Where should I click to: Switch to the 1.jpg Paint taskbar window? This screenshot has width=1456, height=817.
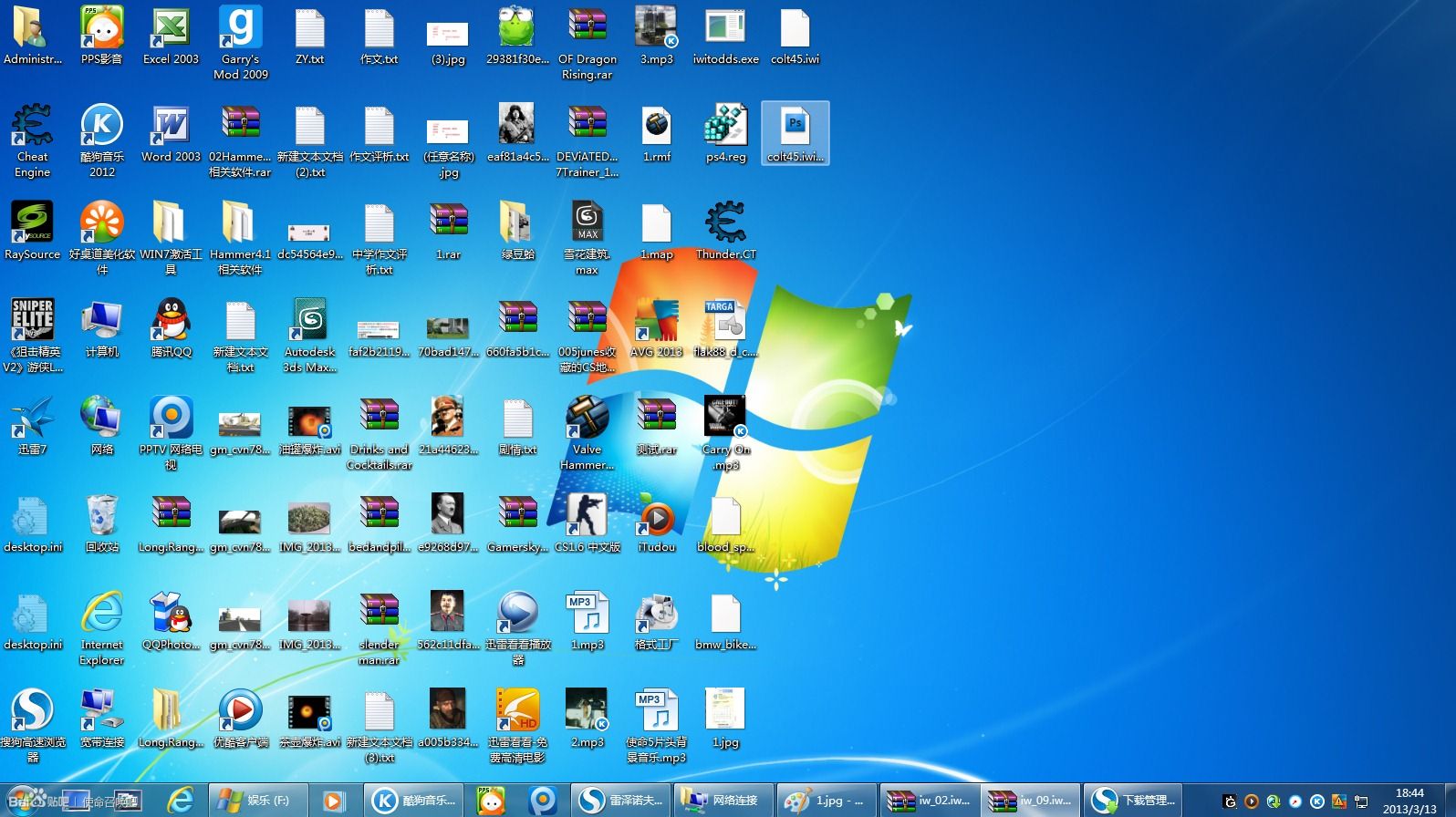[x=827, y=801]
